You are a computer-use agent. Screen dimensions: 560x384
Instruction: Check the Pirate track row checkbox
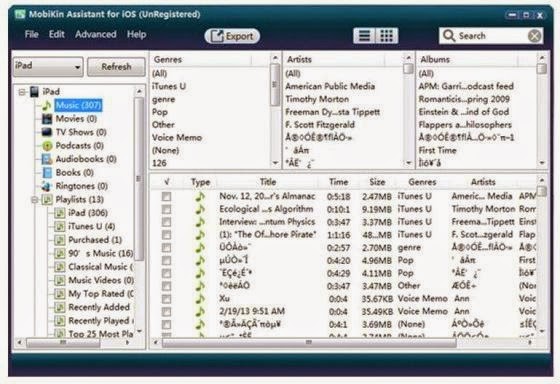pos(166,235)
